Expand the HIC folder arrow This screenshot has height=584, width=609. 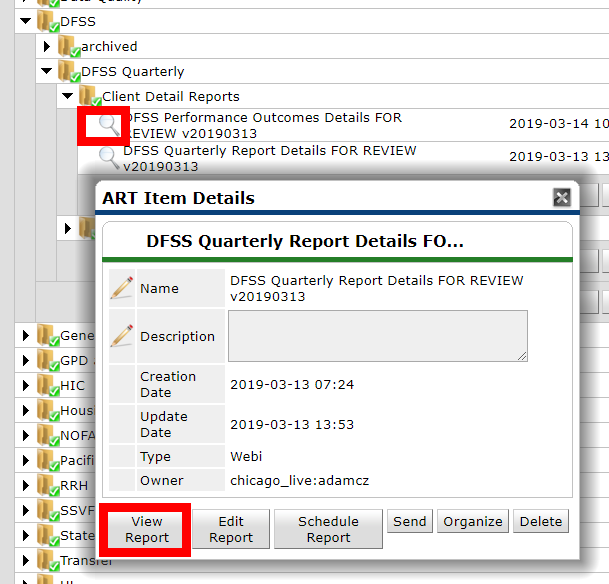coord(26,385)
